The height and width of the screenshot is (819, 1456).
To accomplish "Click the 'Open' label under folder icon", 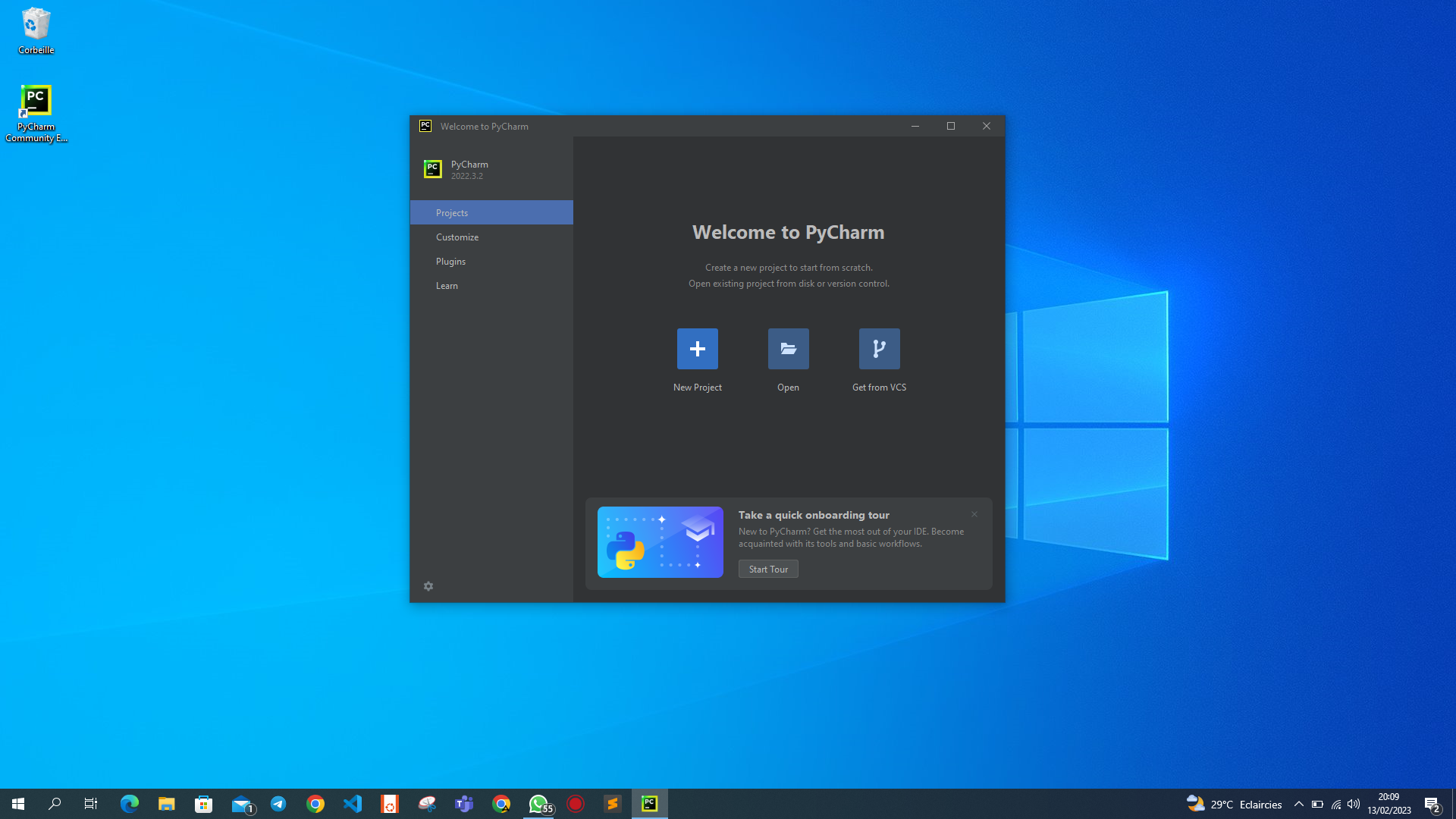I will click(788, 387).
